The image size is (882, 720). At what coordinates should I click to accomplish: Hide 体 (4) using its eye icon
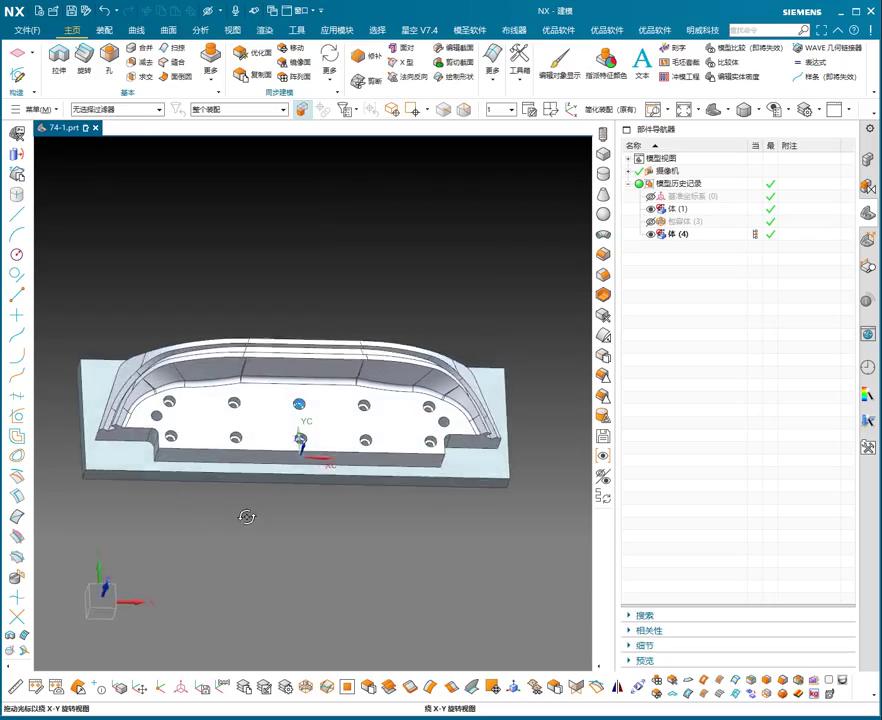click(x=650, y=234)
